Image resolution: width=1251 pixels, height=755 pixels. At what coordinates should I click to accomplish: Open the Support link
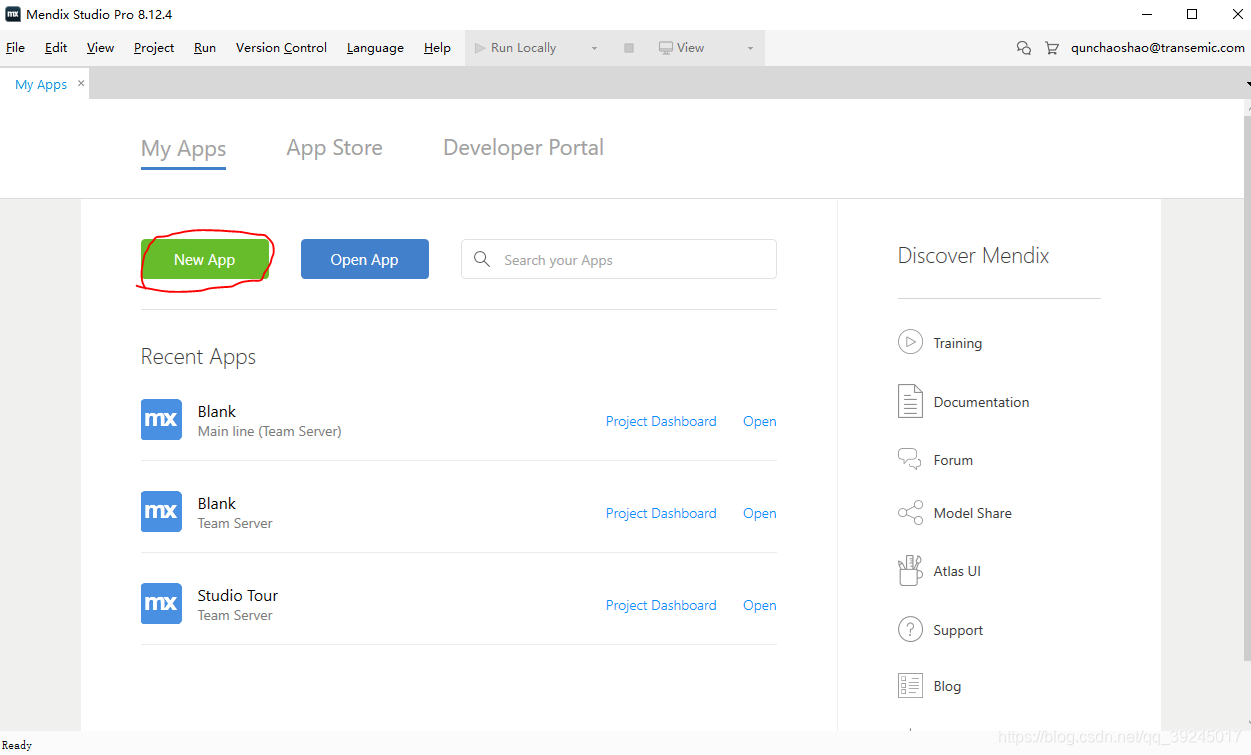958,630
